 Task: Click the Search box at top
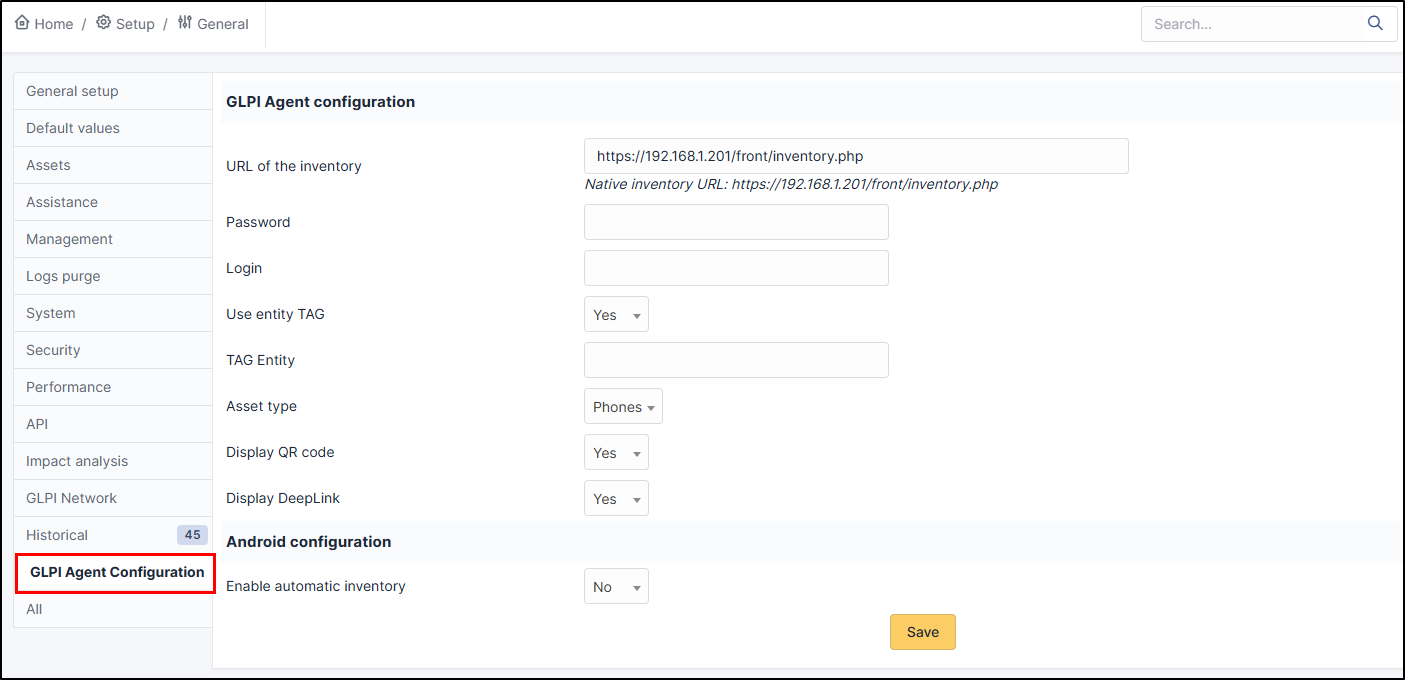pos(1255,24)
